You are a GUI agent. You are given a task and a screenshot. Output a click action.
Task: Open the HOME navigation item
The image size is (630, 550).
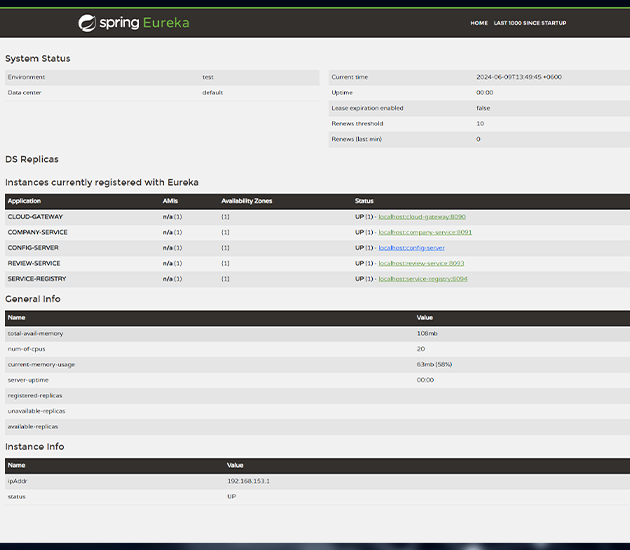(479, 23)
